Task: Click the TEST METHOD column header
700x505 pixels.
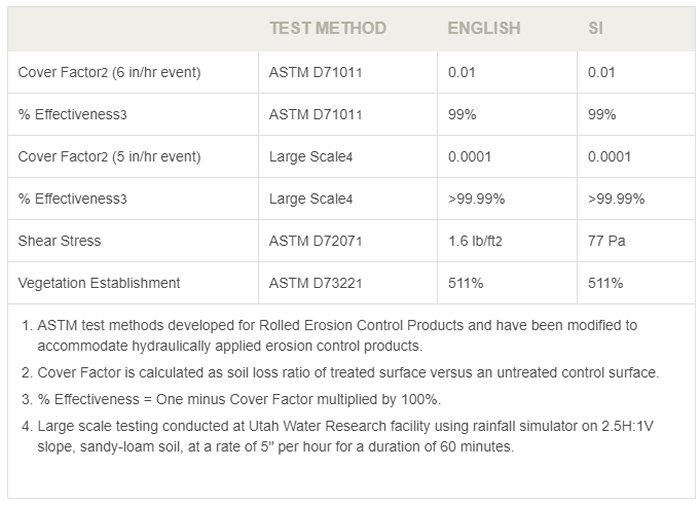Action: point(327,28)
